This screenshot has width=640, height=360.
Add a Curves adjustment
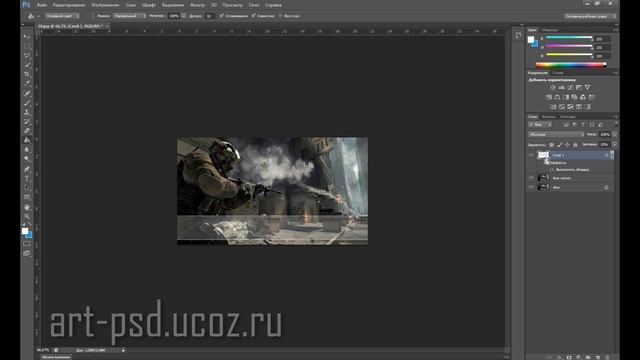570,87
